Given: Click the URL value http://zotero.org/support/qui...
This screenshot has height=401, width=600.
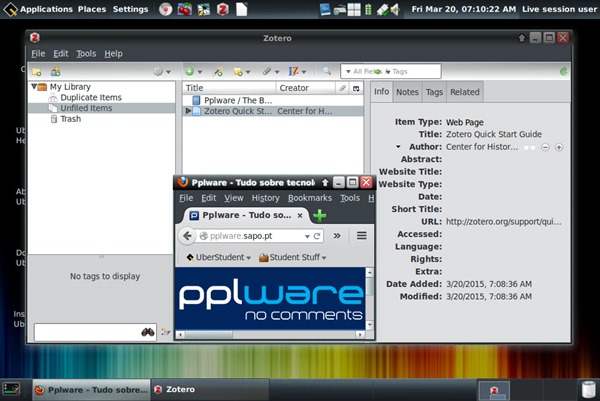Looking at the screenshot, I should 504,222.
